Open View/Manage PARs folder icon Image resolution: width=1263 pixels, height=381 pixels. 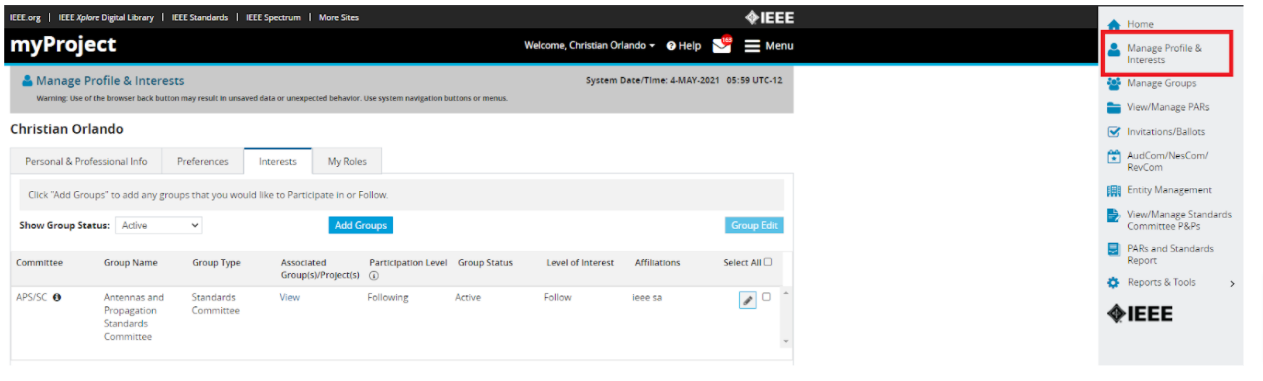coord(1113,108)
